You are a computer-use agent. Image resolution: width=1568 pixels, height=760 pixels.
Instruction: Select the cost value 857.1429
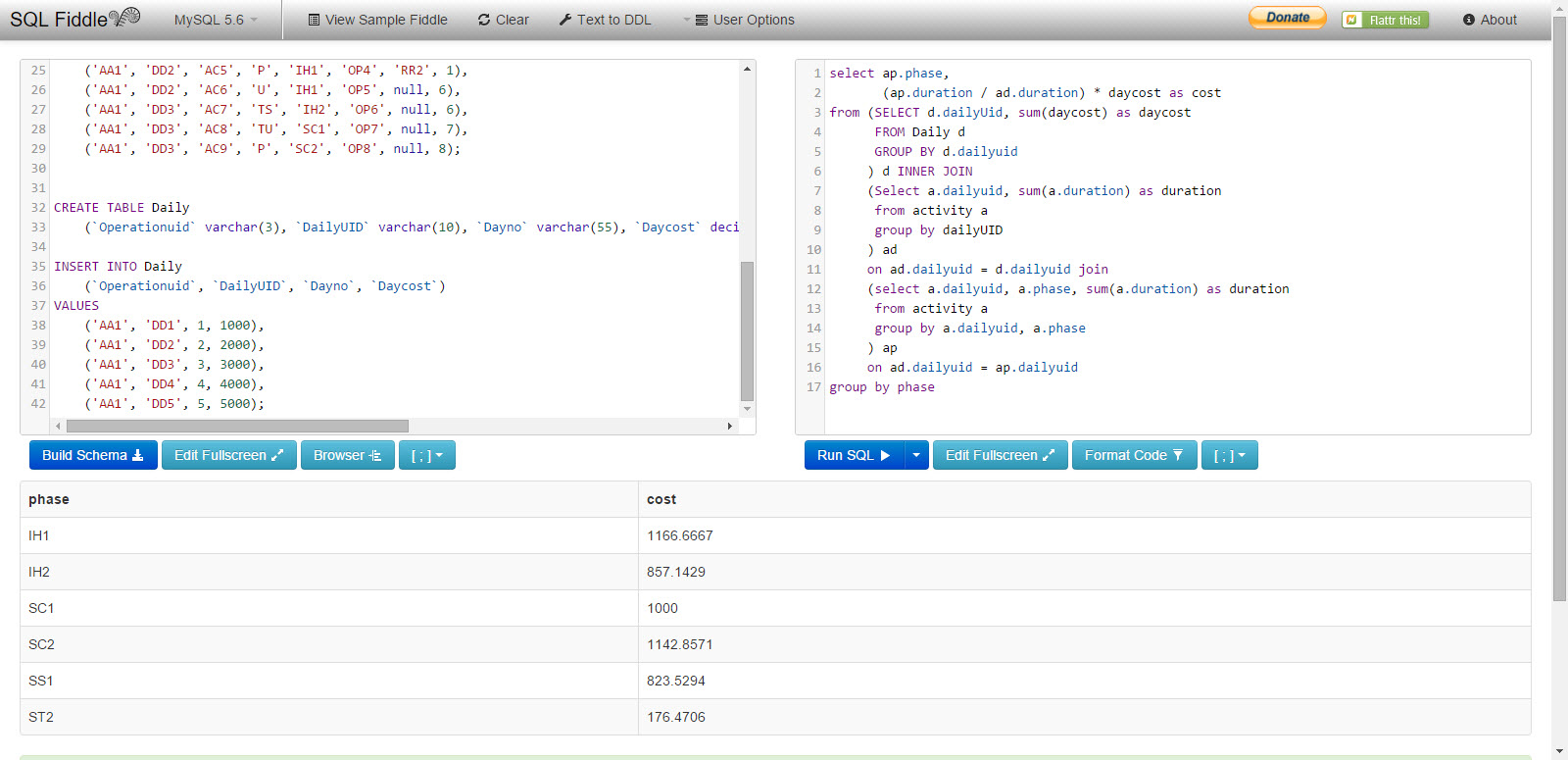676,572
